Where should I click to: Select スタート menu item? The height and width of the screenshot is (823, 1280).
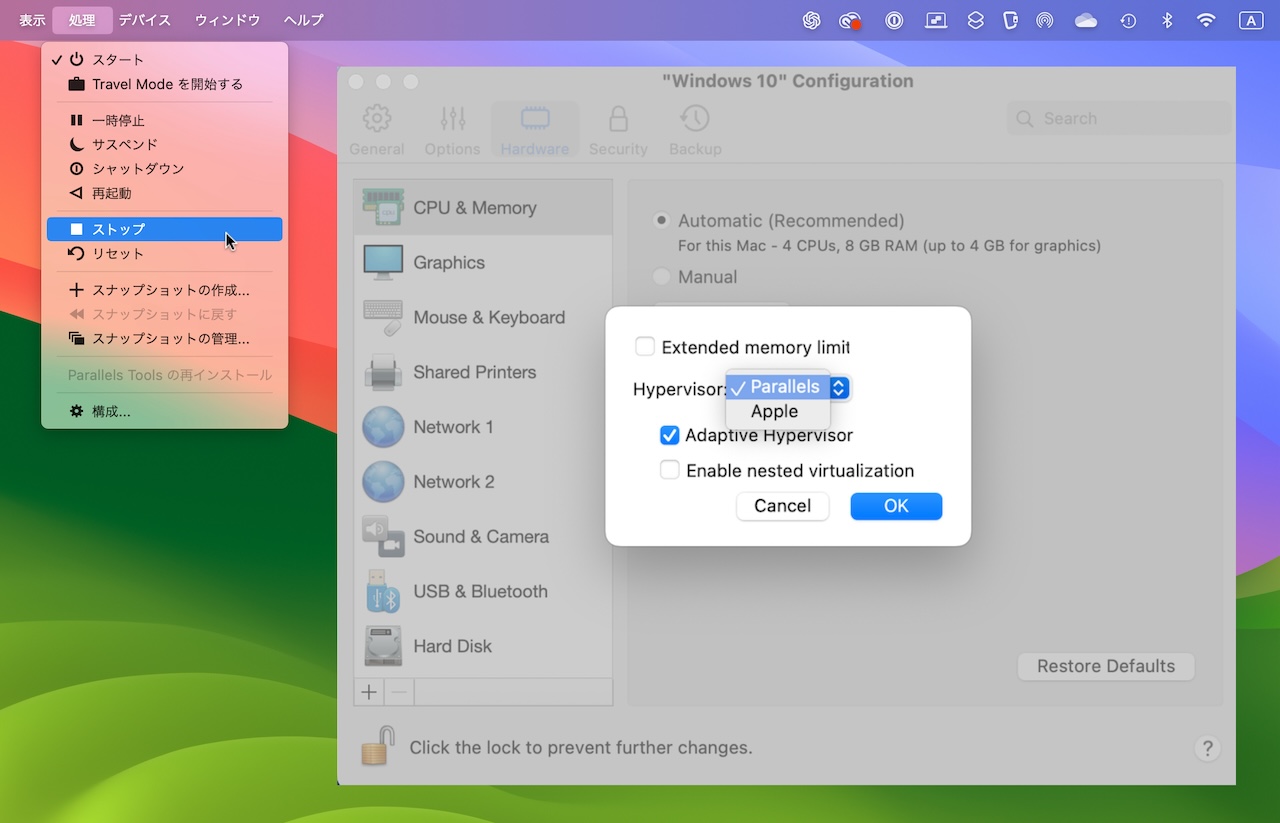coord(165,60)
